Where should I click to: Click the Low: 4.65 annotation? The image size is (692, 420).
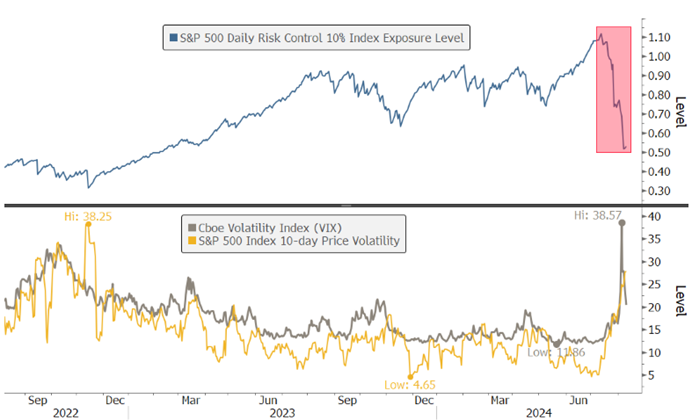[x=410, y=385]
